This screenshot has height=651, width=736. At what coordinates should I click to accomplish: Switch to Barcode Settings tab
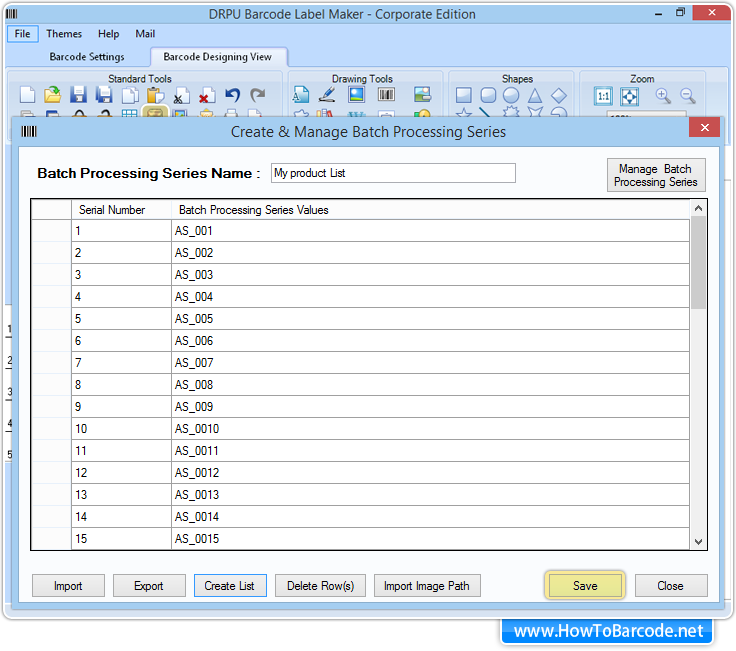click(x=87, y=57)
